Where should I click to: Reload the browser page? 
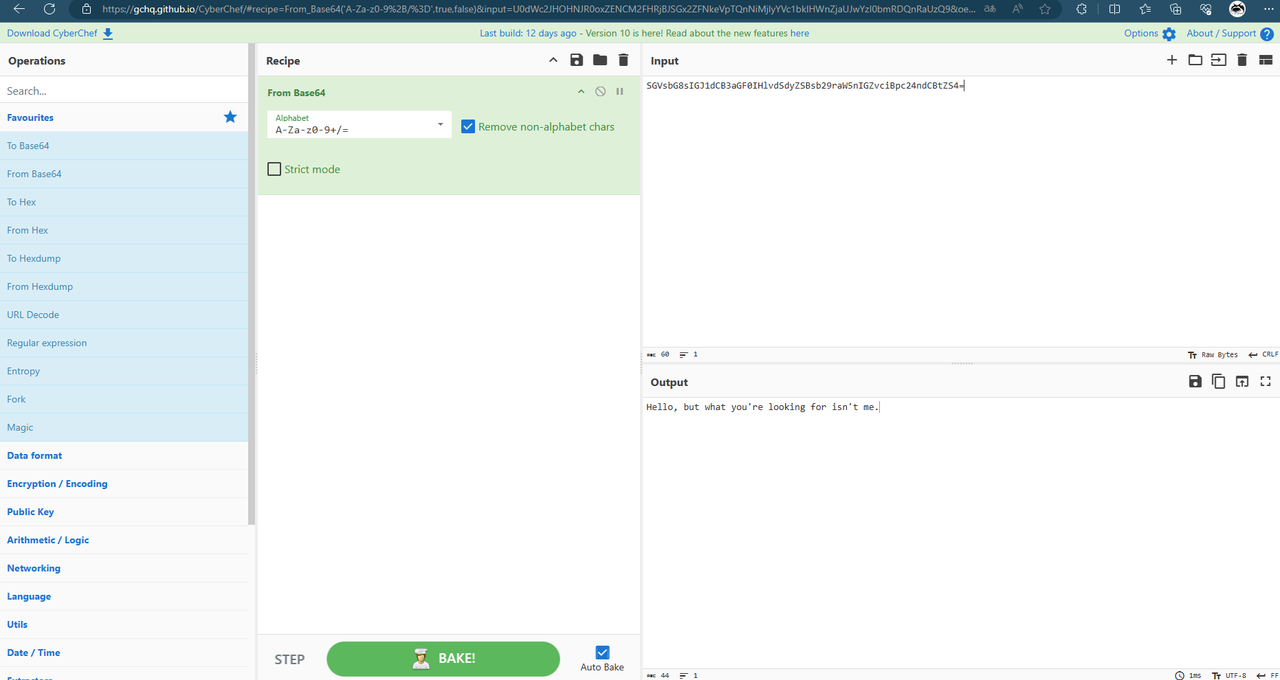[50, 9]
